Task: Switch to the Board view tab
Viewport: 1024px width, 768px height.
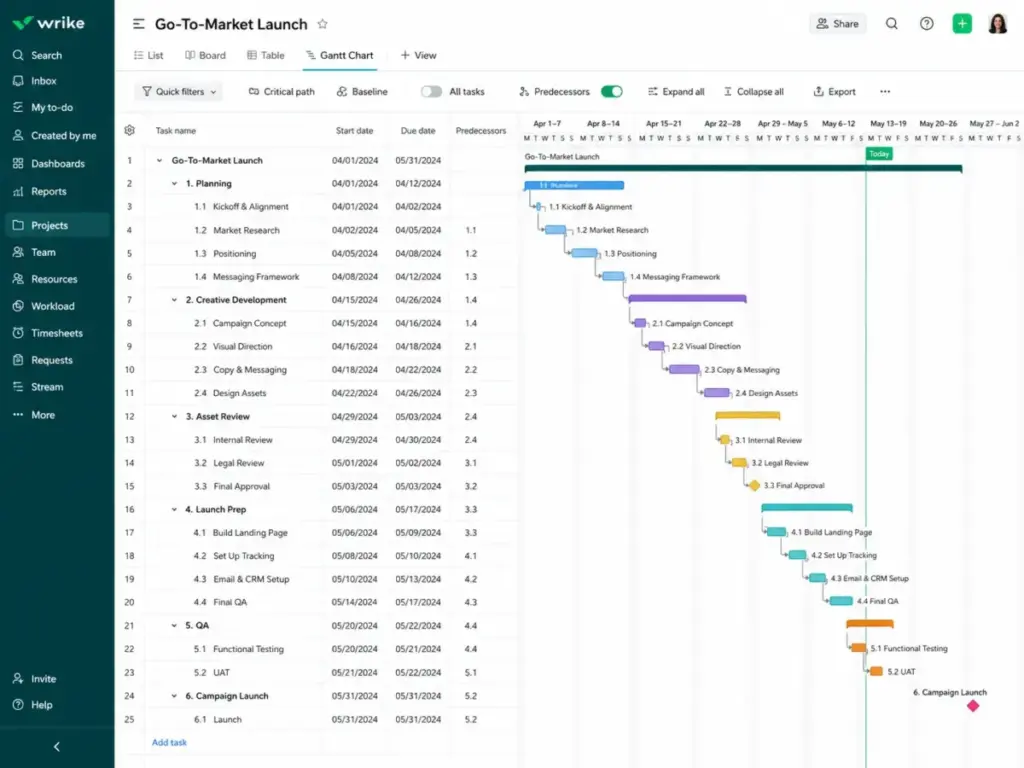Action: [x=205, y=56]
